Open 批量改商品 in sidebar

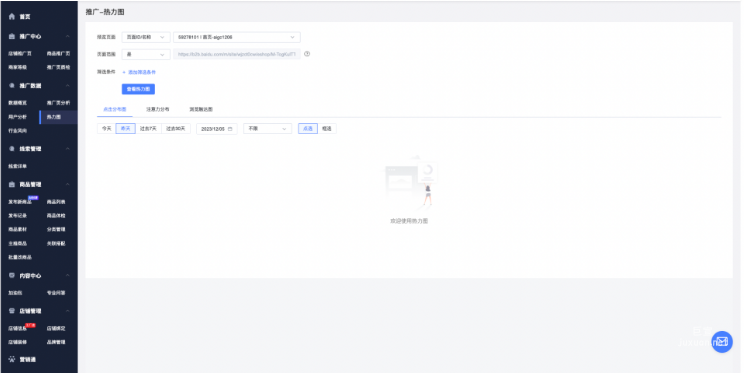coord(20,257)
